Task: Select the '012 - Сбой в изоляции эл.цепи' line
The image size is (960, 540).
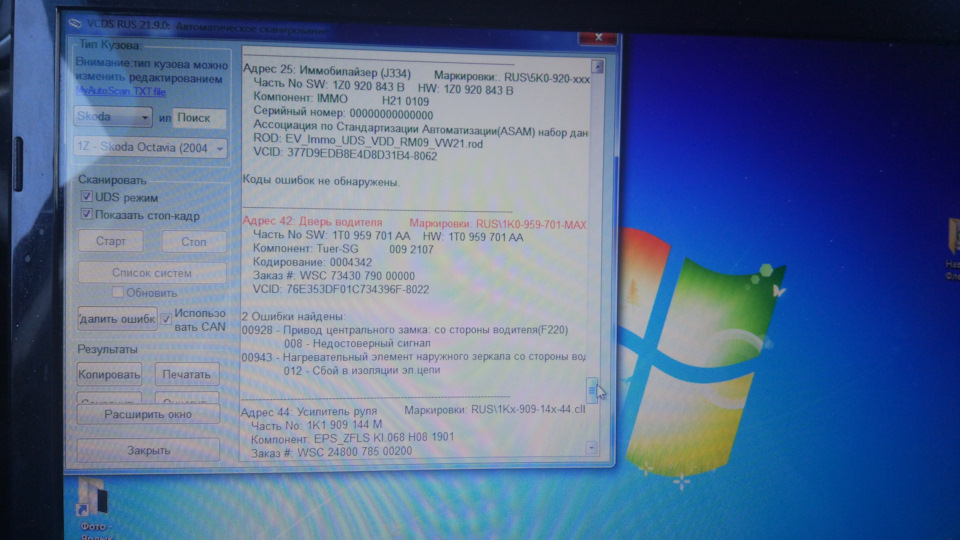Action: click(x=362, y=370)
